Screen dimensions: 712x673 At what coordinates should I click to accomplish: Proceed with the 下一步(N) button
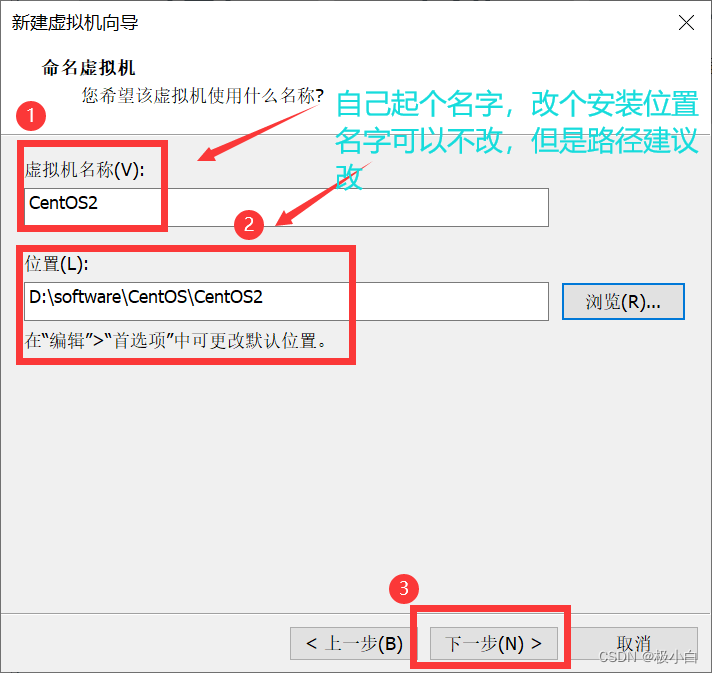tap(494, 643)
